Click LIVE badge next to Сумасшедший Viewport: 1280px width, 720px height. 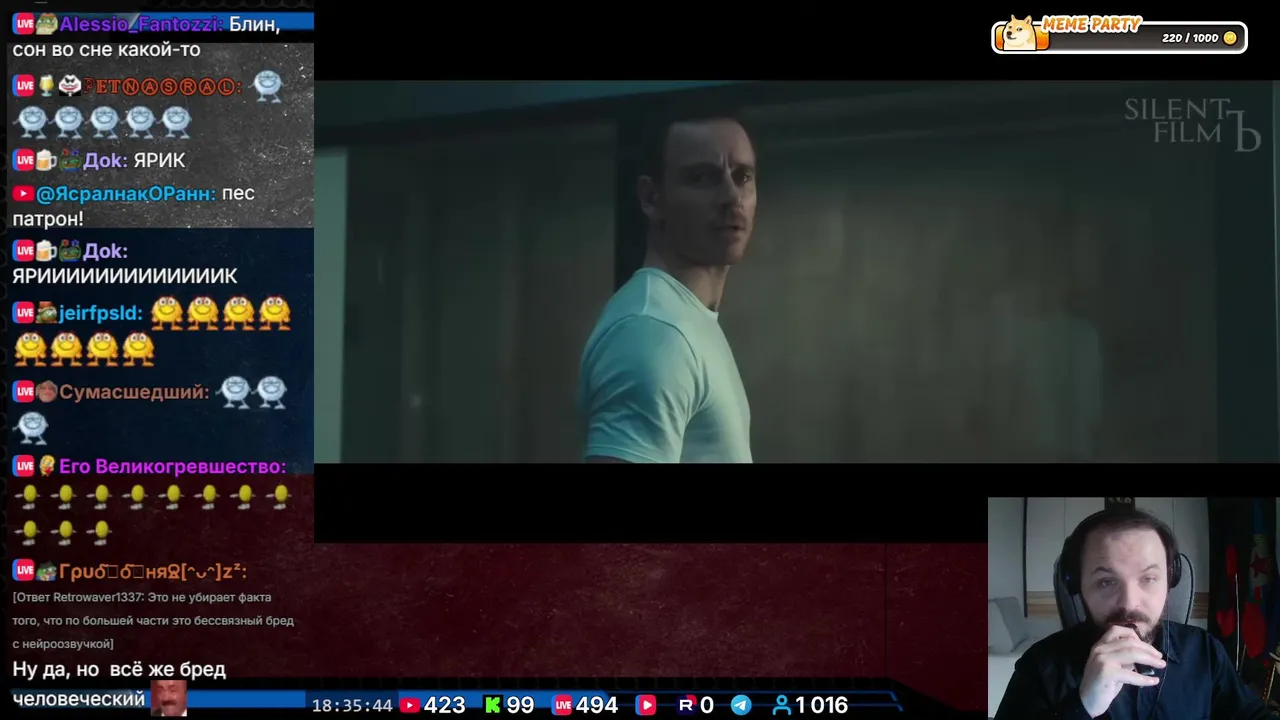(x=23, y=392)
